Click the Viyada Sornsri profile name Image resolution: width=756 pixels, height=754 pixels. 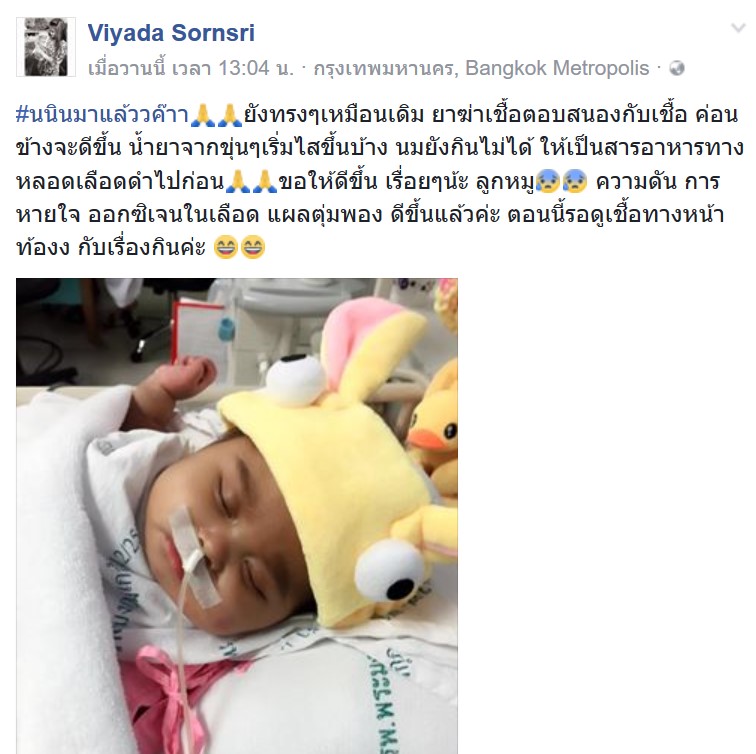pyautogui.click(x=171, y=33)
